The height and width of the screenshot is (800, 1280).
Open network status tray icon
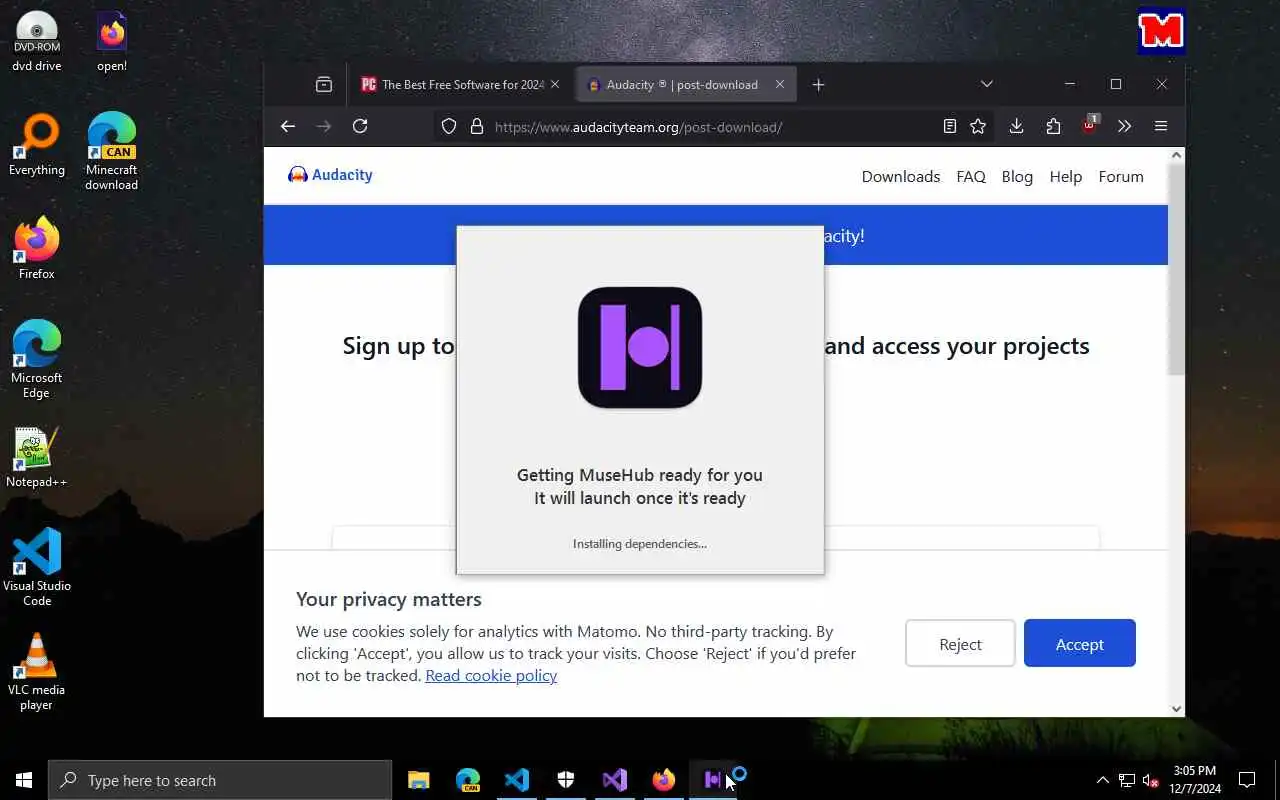(x=1127, y=780)
